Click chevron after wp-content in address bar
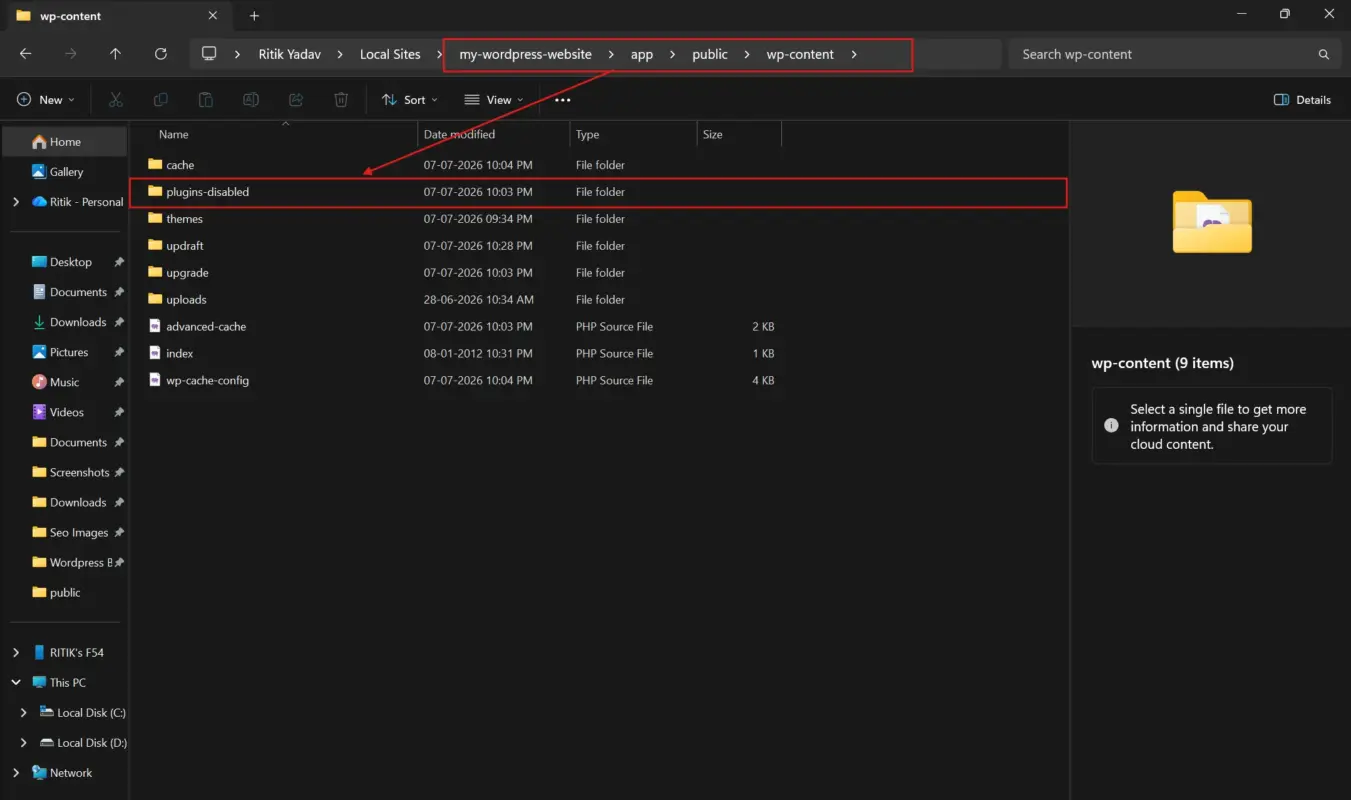Image resolution: width=1351 pixels, height=800 pixels. coord(854,54)
